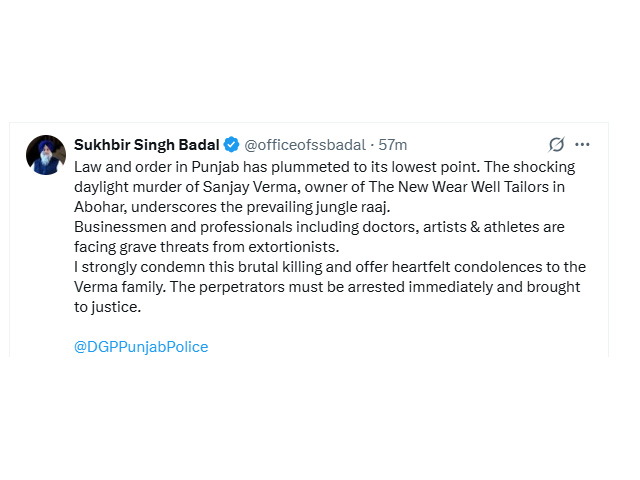Click the blue verified checkmark badge
Viewport: 640px width, 480px height.
point(231,144)
